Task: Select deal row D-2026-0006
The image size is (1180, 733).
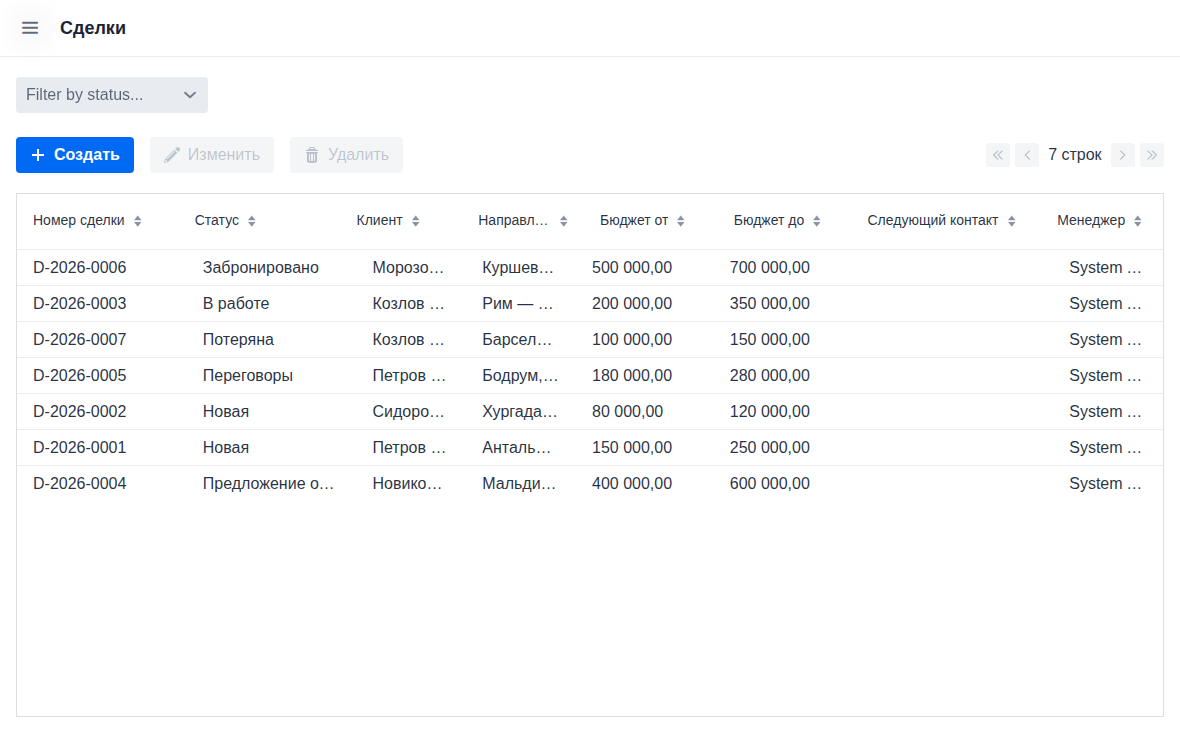Action: pyautogui.click(x=80, y=268)
